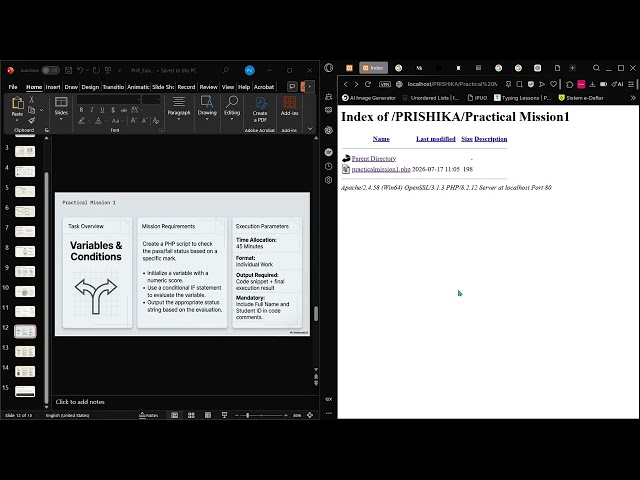Open browser sidebar settings gear
Screen dimensions: 640x480
(x=329, y=180)
